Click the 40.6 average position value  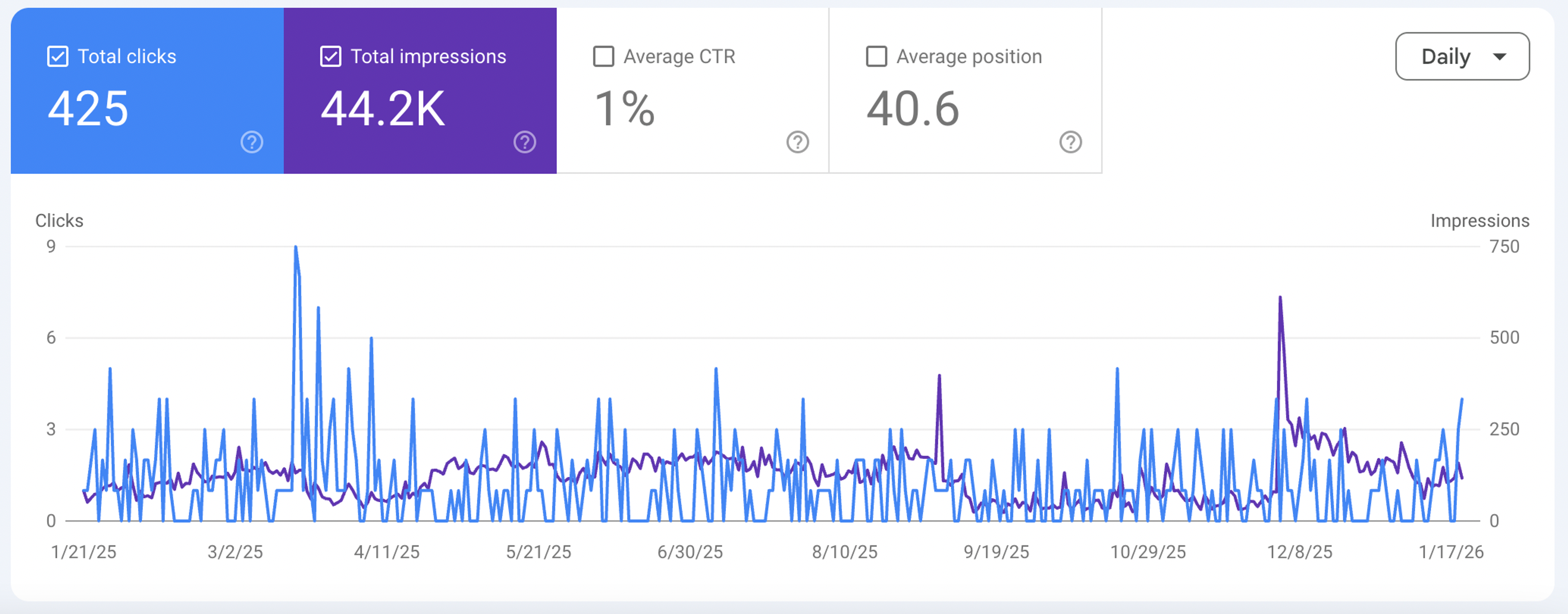913,109
